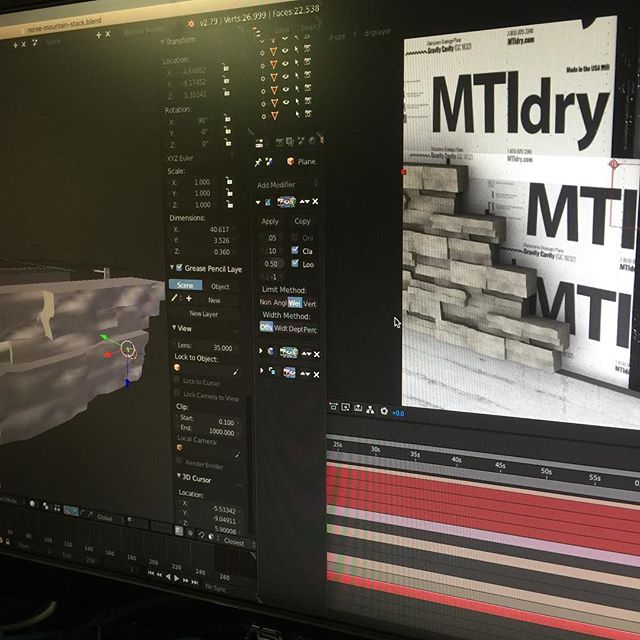Toggle After Effects pixel aspect ratio correction icon

point(333,407)
